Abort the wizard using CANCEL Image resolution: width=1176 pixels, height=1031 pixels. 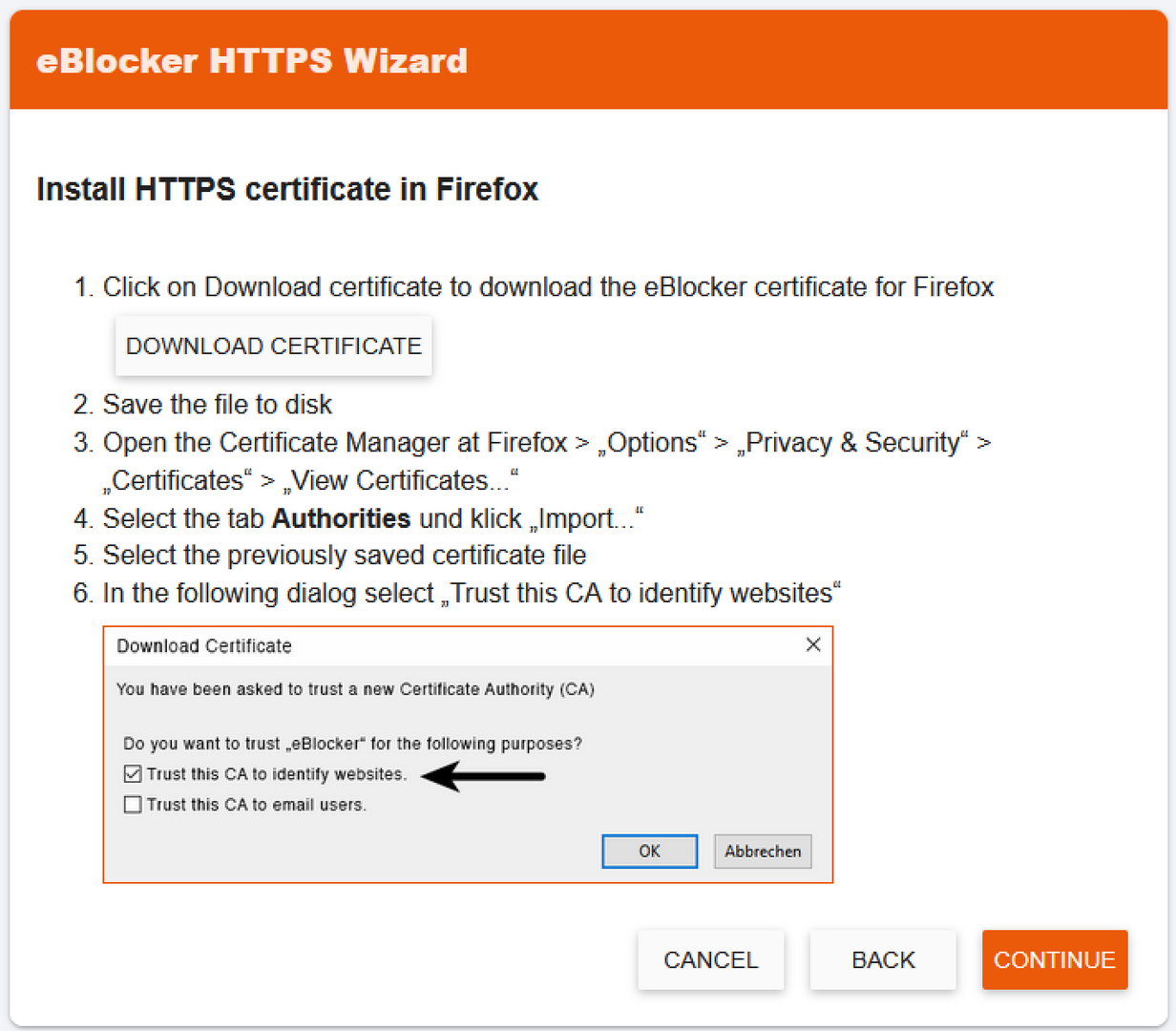pos(711,959)
